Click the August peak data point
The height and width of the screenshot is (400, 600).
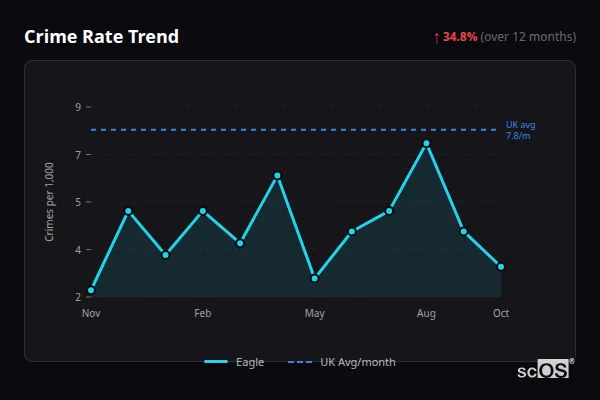(x=426, y=144)
